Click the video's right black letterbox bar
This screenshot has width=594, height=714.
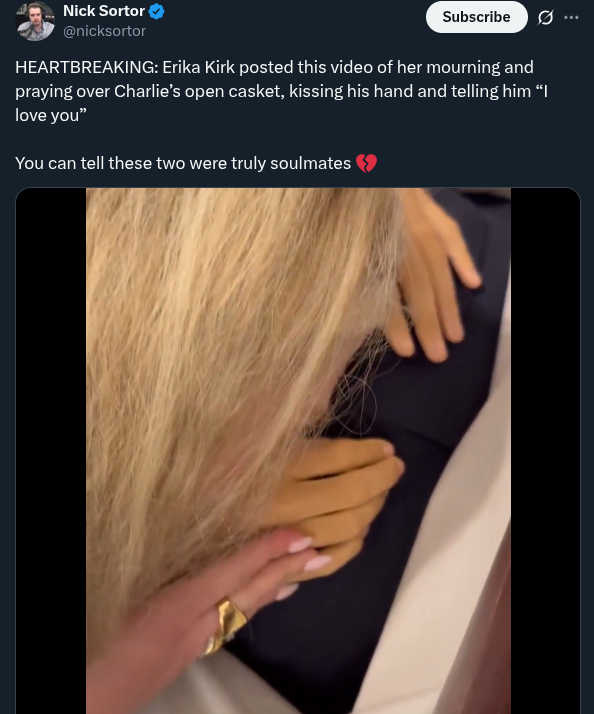tap(545, 451)
